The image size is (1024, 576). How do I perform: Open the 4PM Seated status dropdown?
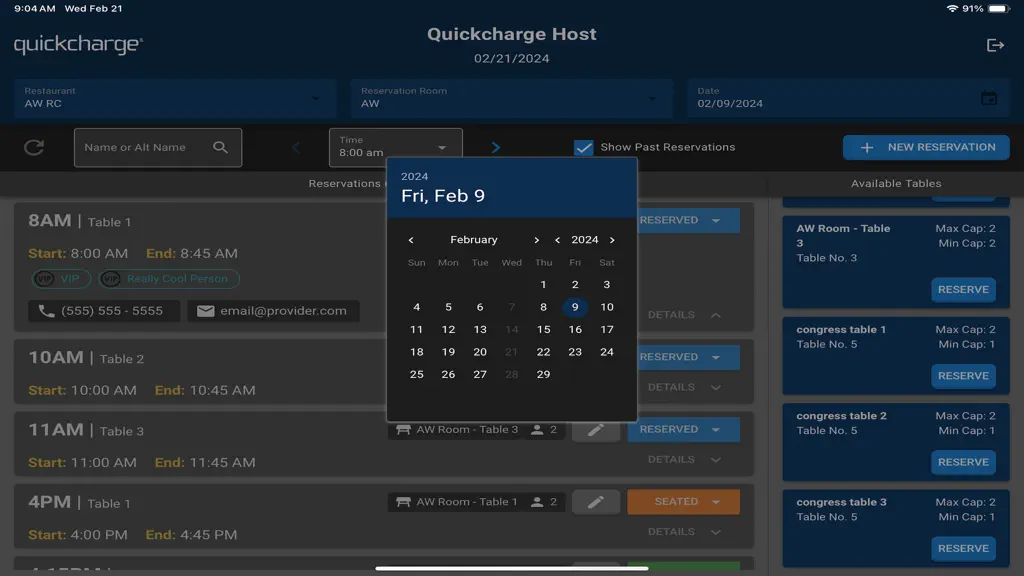click(x=684, y=502)
